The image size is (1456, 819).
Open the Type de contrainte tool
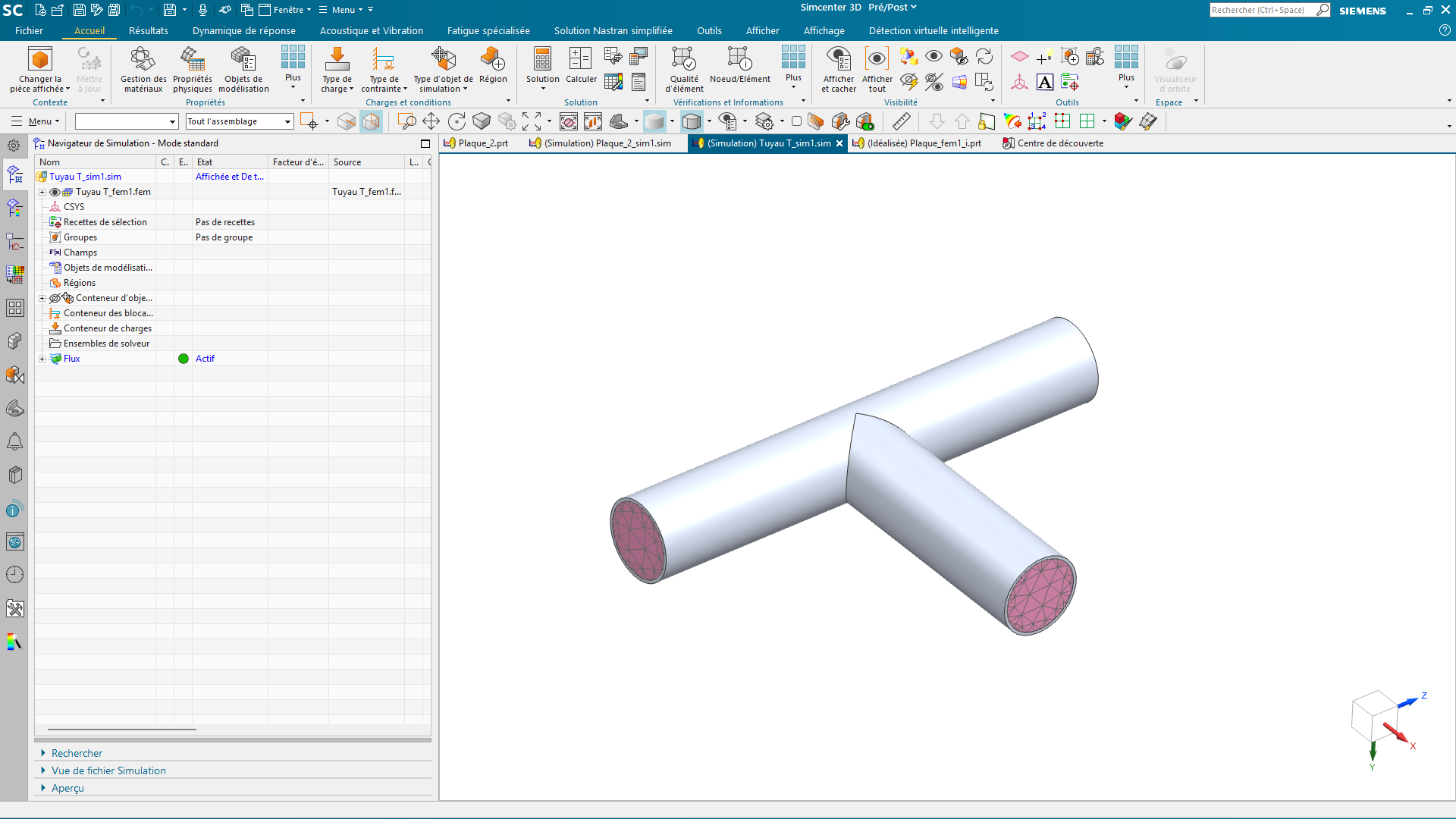tap(384, 69)
